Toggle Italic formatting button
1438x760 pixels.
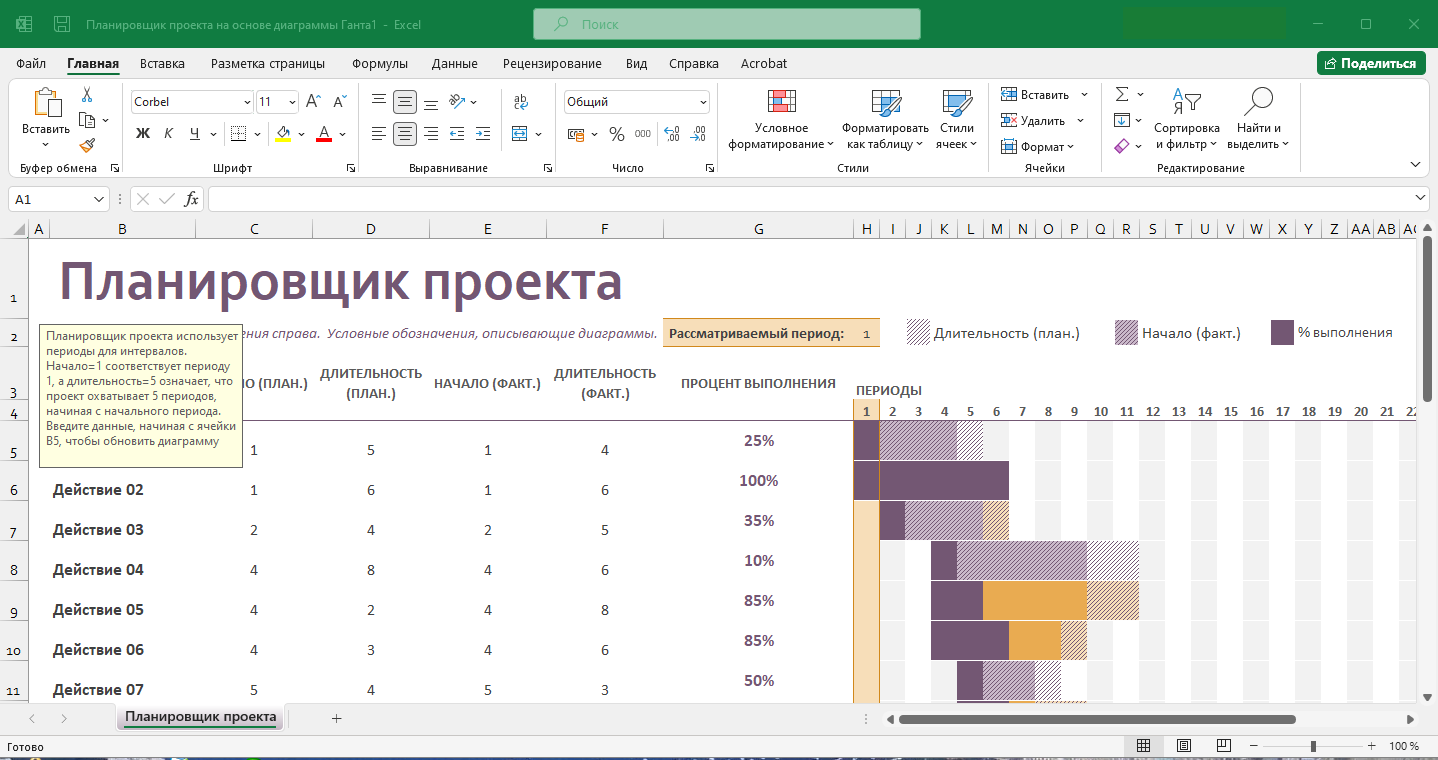click(168, 133)
